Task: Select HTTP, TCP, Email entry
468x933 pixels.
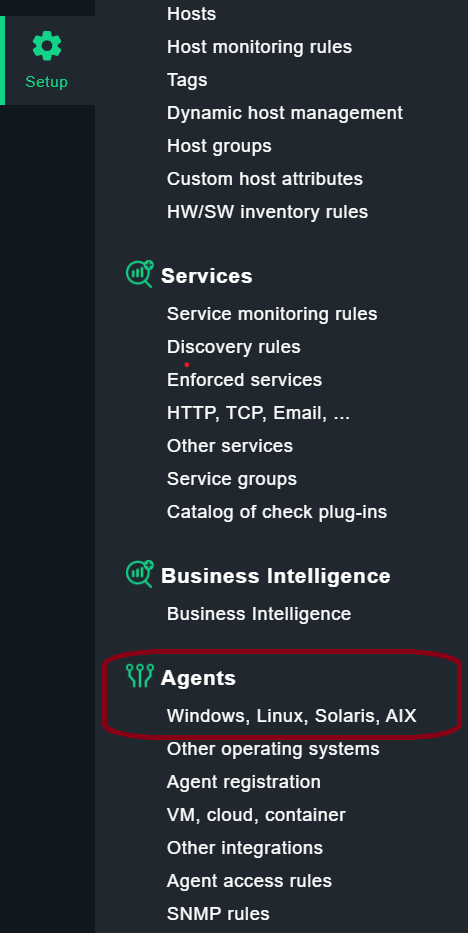Action: point(259,413)
